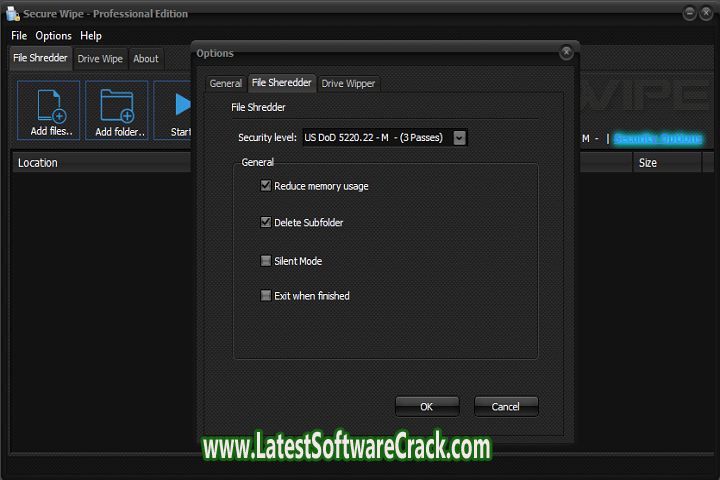
Task: Click the Size column header
Action: (648, 163)
